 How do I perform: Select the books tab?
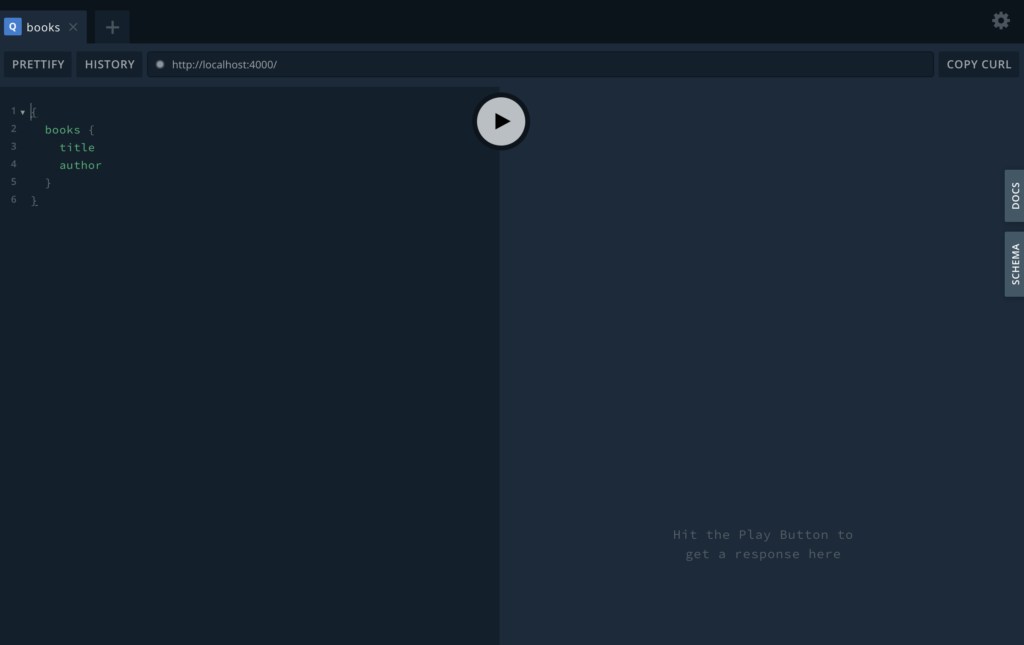coord(43,27)
